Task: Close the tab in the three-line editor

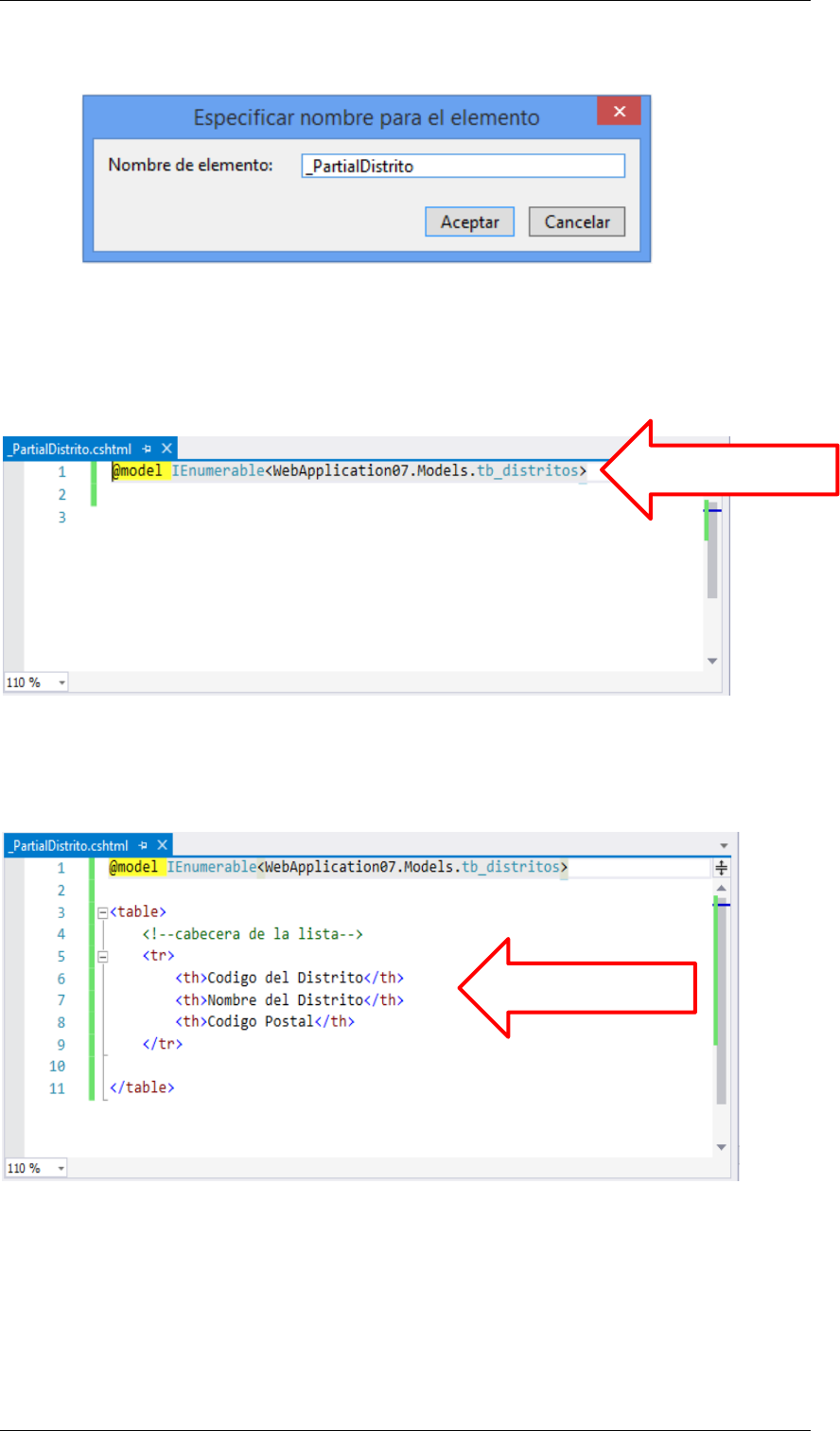Action: [166, 449]
